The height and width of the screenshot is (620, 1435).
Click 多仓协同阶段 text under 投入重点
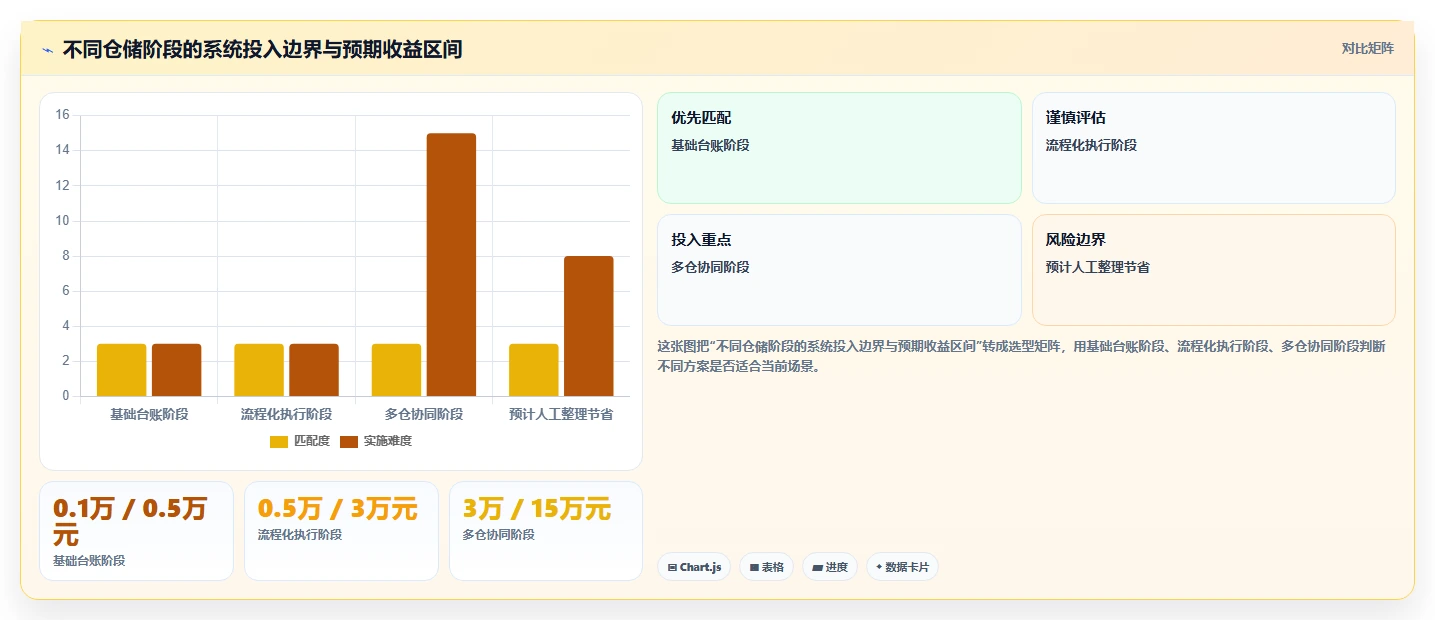click(710, 267)
